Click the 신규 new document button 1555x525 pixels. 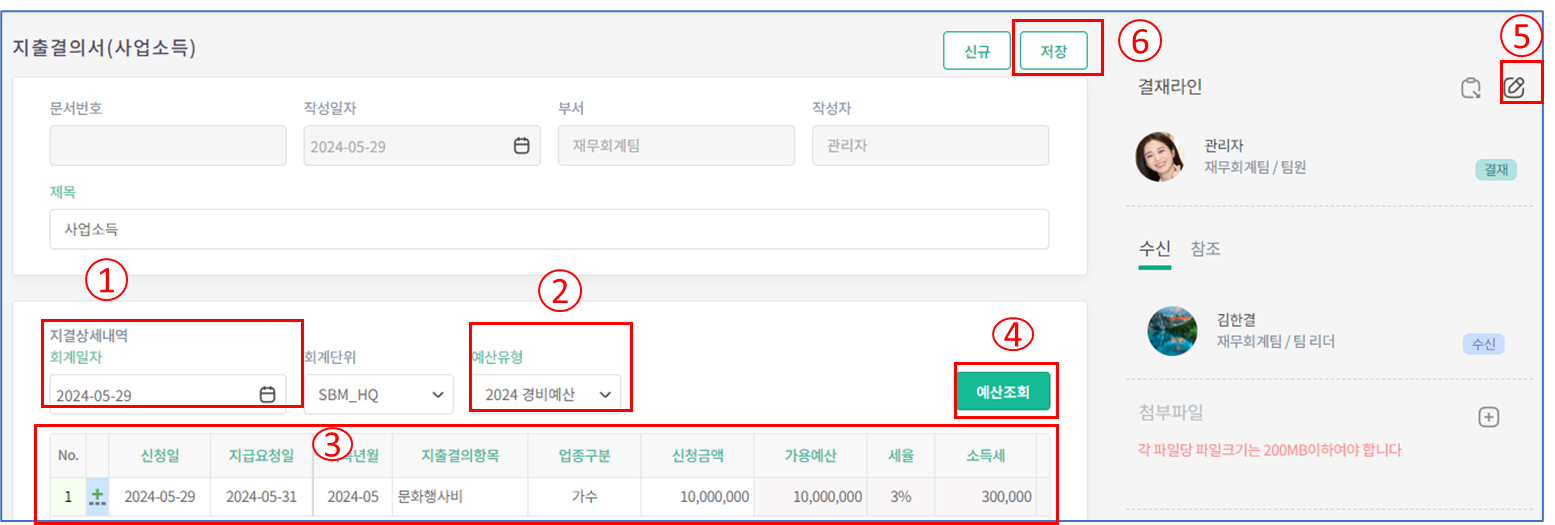[x=976, y=51]
